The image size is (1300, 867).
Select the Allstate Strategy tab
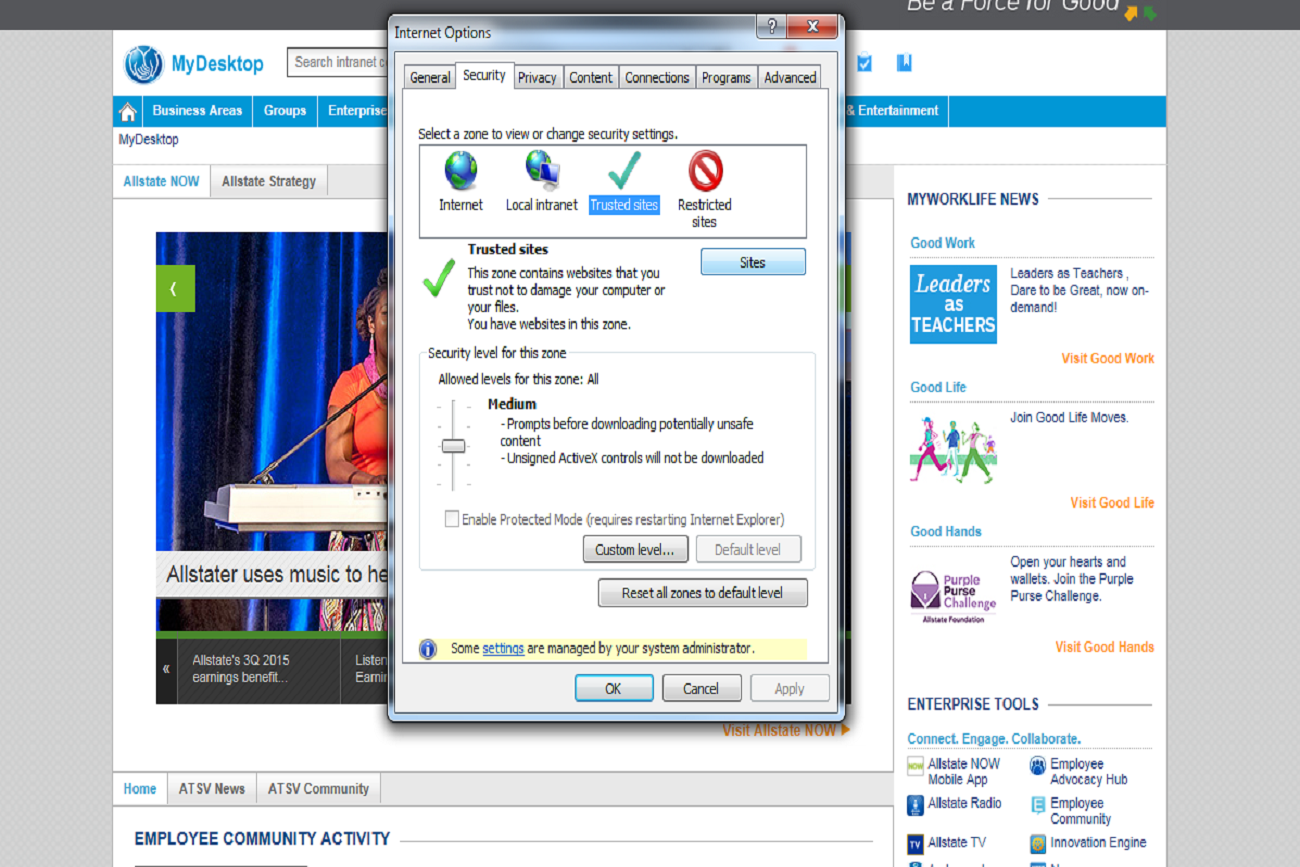tap(269, 181)
